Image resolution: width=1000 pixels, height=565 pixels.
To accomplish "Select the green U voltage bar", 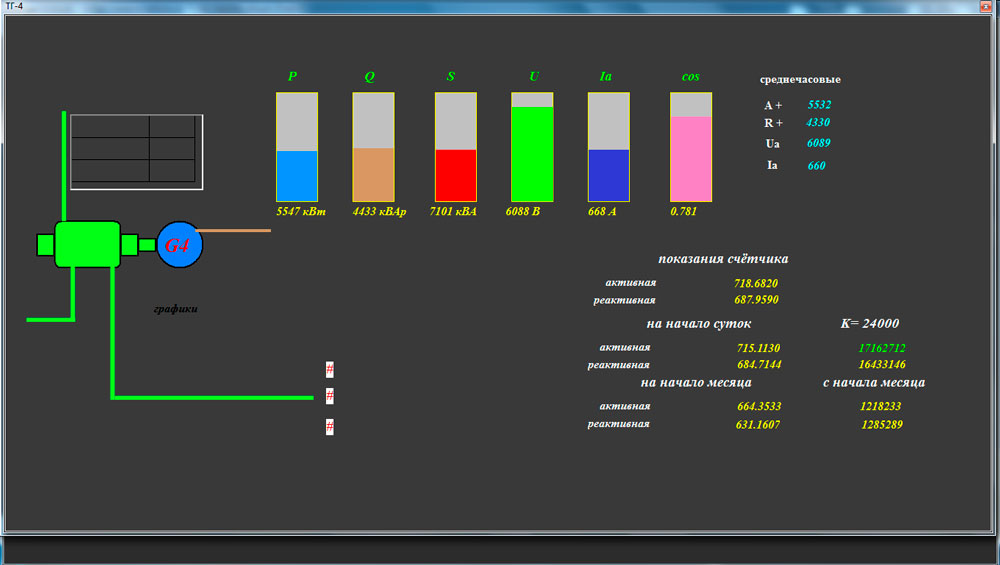I will (532, 154).
